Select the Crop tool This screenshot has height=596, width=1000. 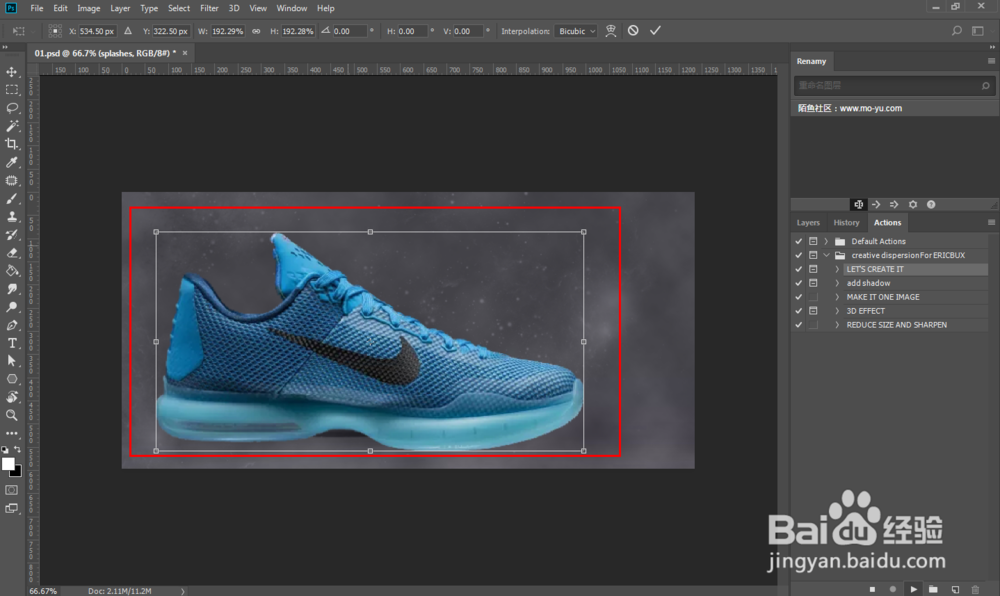pos(12,144)
